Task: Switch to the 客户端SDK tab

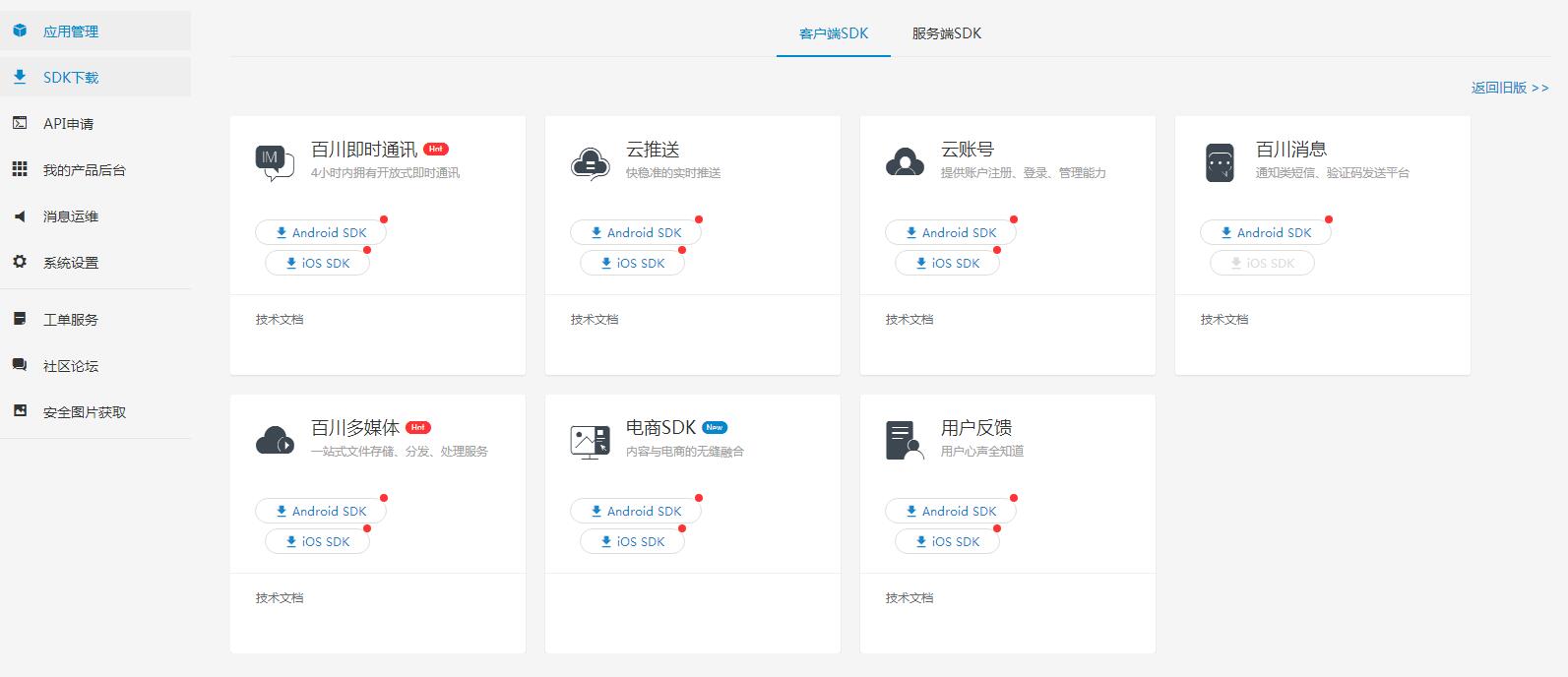Action: pyautogui.click(x=834, y=33)
